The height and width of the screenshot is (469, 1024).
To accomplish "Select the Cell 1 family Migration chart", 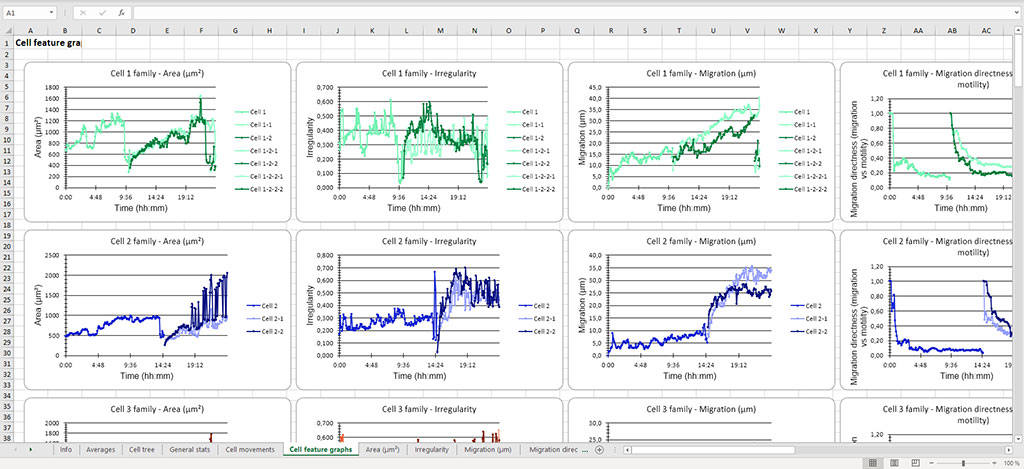I will pos(701,142).
